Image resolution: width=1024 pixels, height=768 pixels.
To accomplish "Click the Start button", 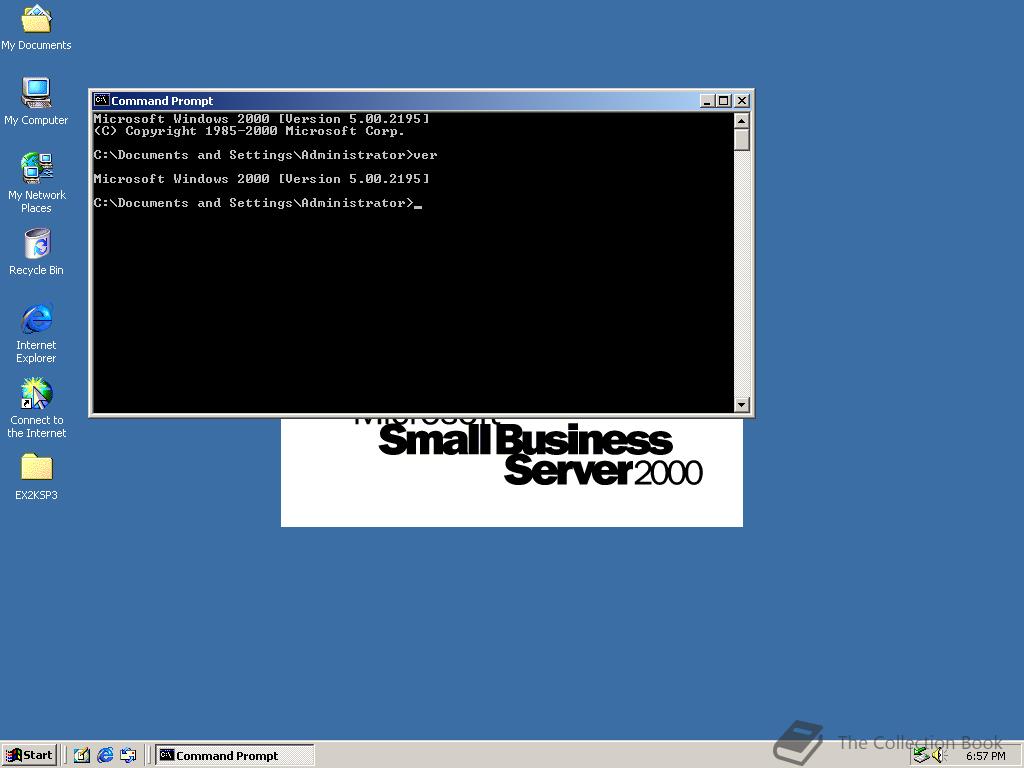I will pos(29,755).
